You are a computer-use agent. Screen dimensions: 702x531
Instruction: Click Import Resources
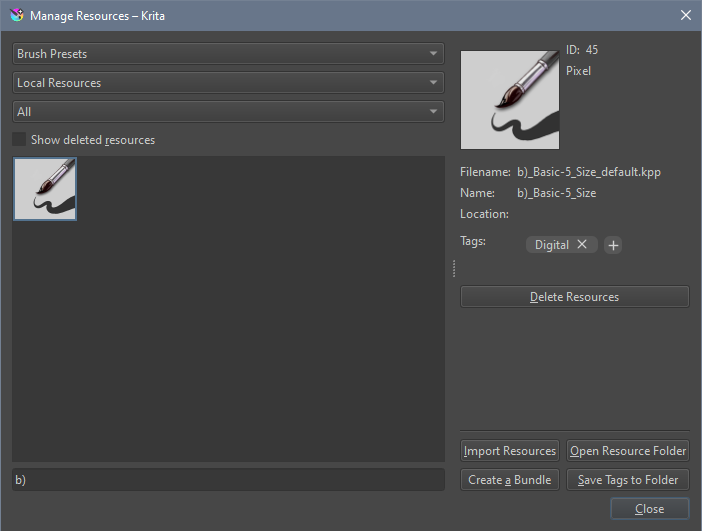[x=510, y=451]
